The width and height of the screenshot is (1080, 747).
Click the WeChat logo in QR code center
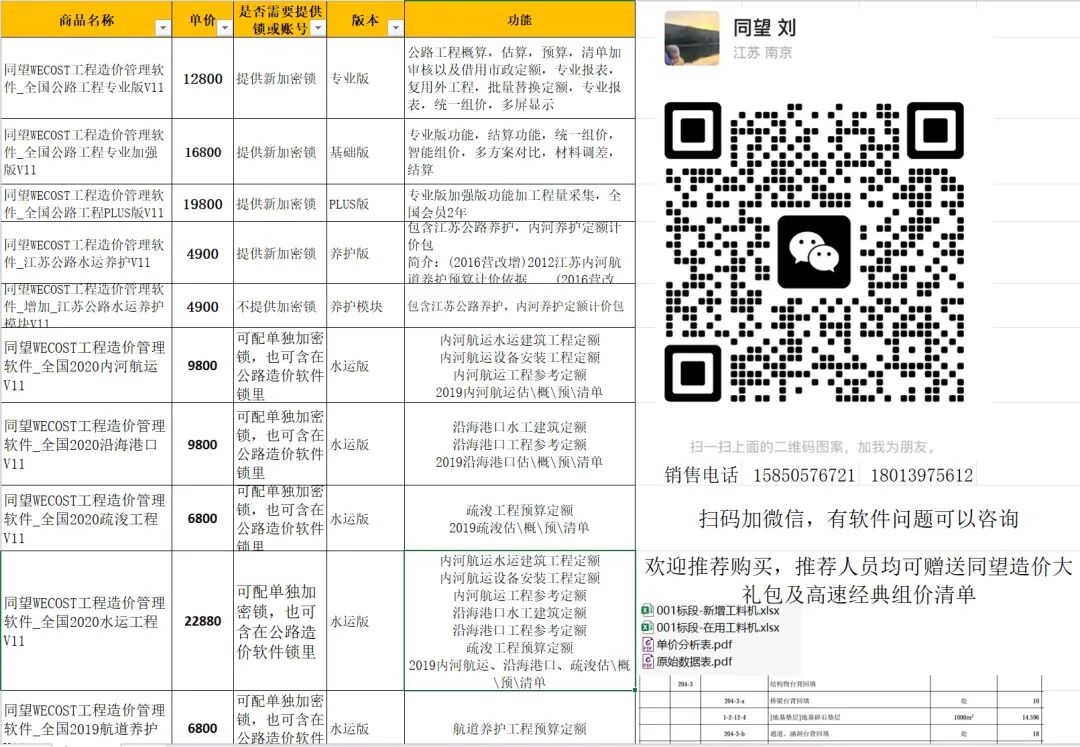(x=813, y=251)
